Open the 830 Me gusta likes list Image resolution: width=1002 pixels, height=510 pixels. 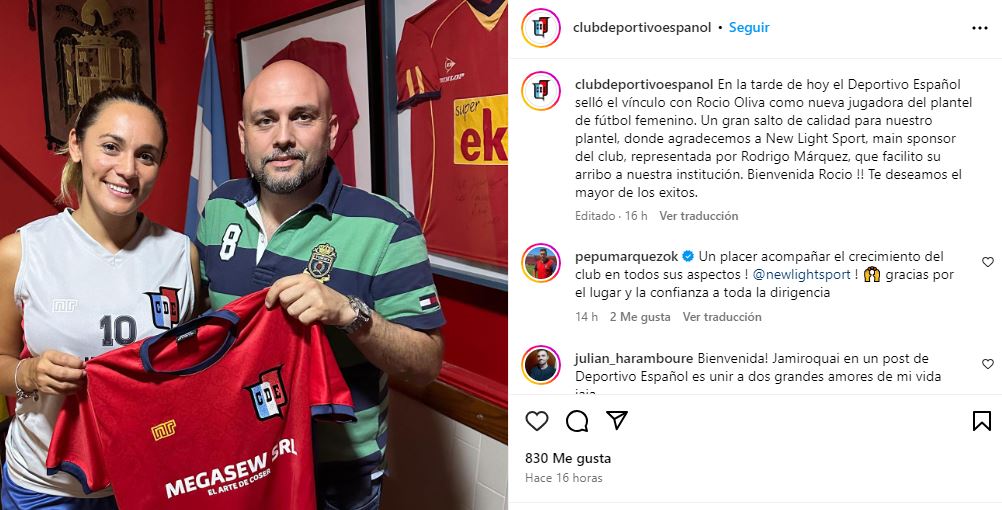568,458
